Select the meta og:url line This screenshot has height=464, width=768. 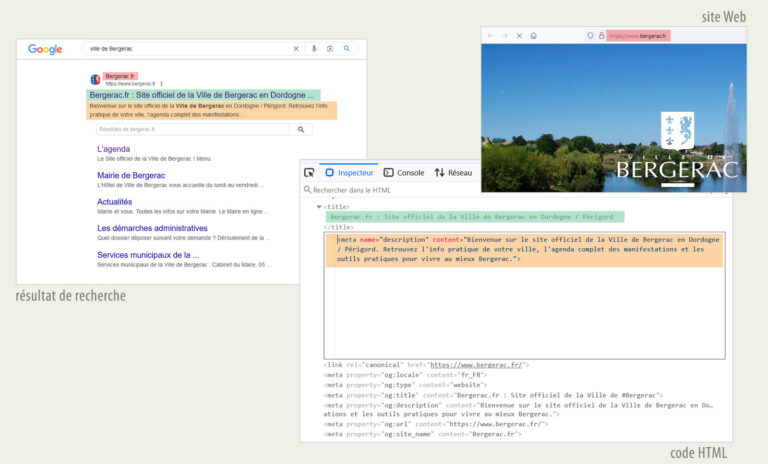click(x=436, y=424)
